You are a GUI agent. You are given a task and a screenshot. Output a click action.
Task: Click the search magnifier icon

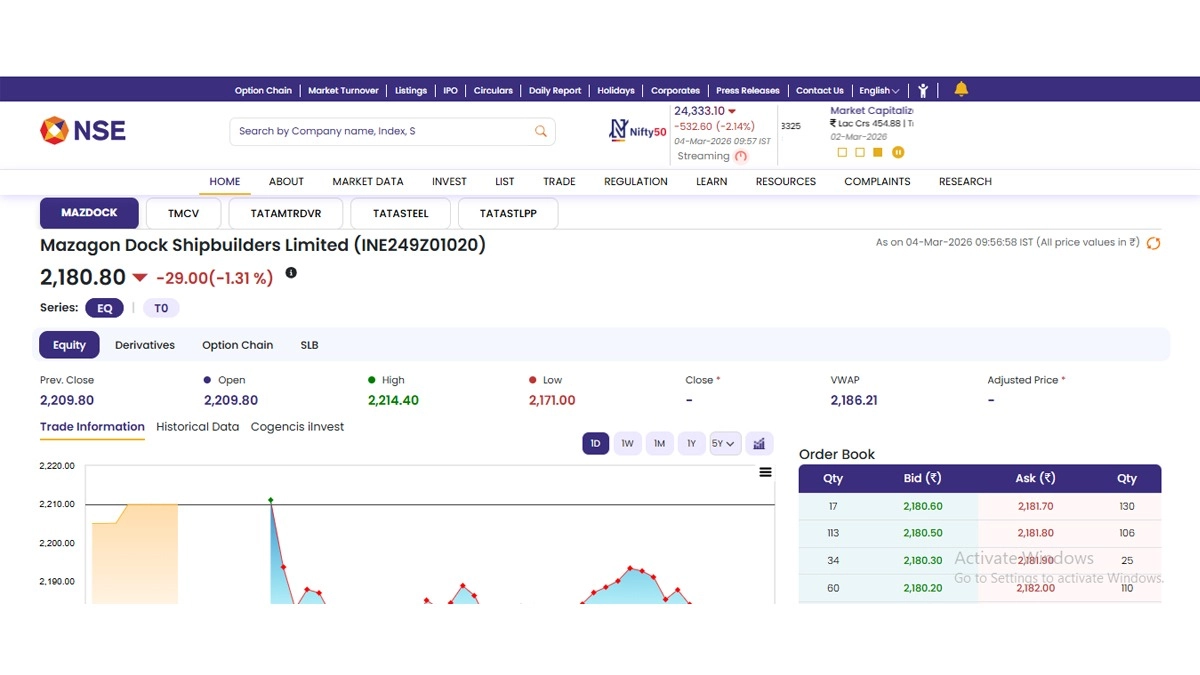point(541,131)
